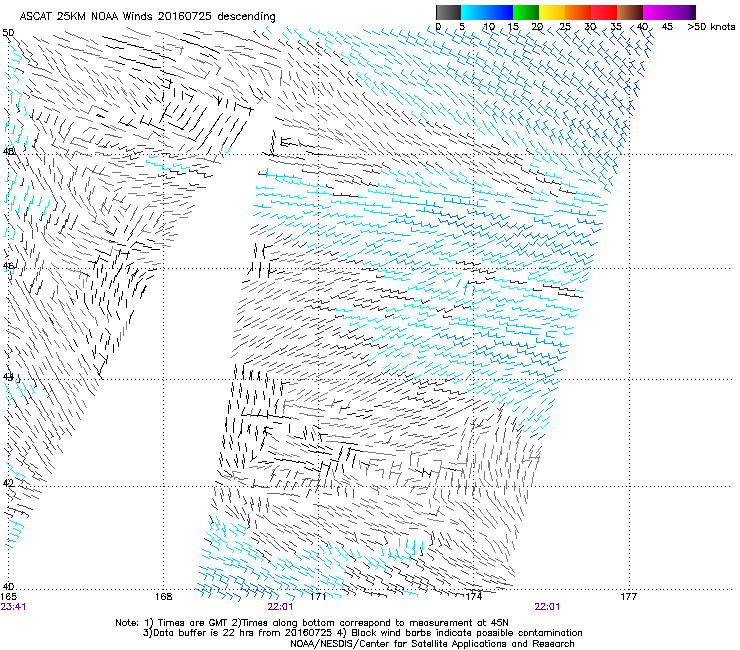Screen dimensions: 740x650
Task: Click the purple 22:01 time near 176
Action: pos(547,607)
